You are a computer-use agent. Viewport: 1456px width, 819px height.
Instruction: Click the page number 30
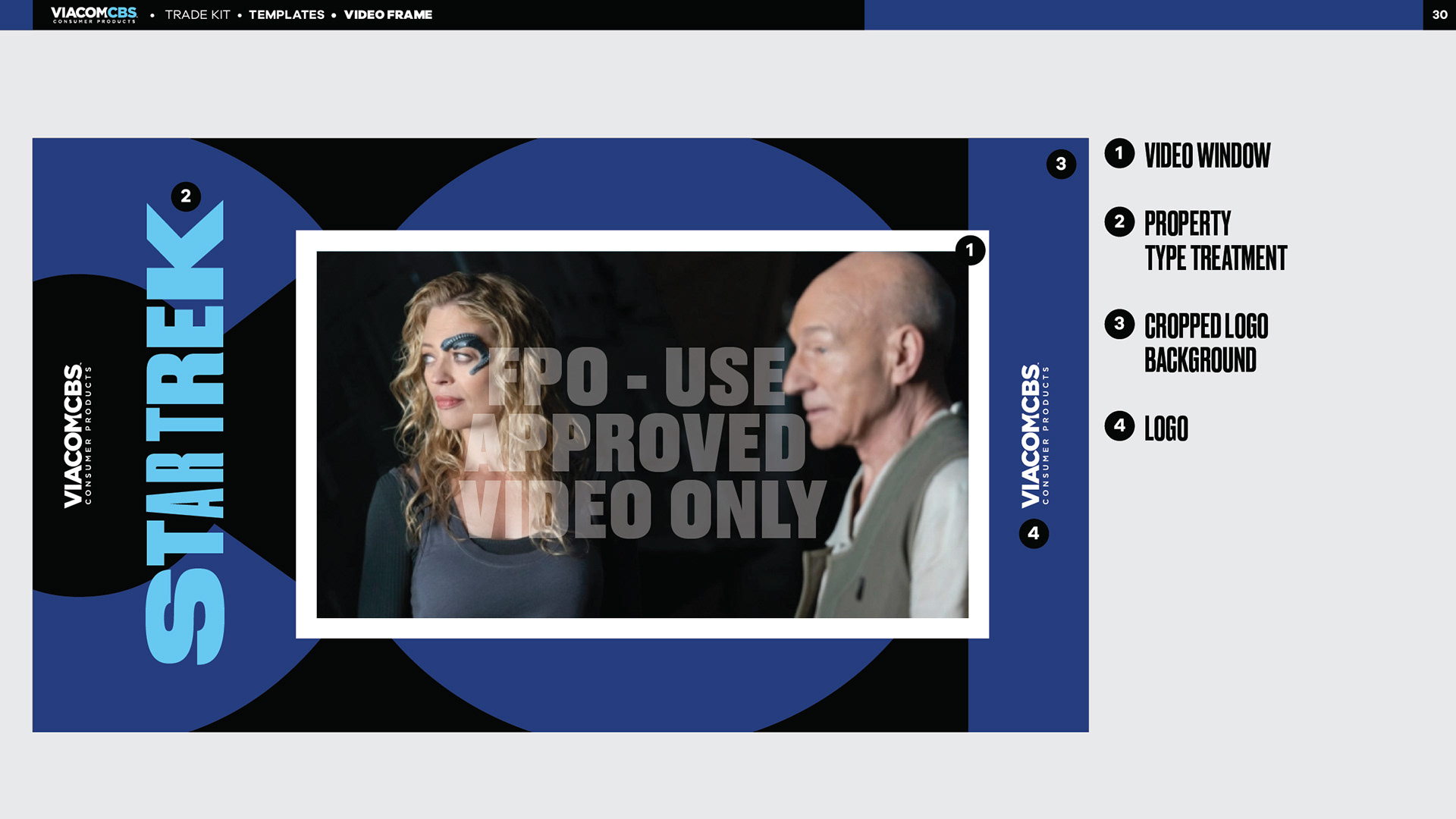click(x=1439, y=14)
